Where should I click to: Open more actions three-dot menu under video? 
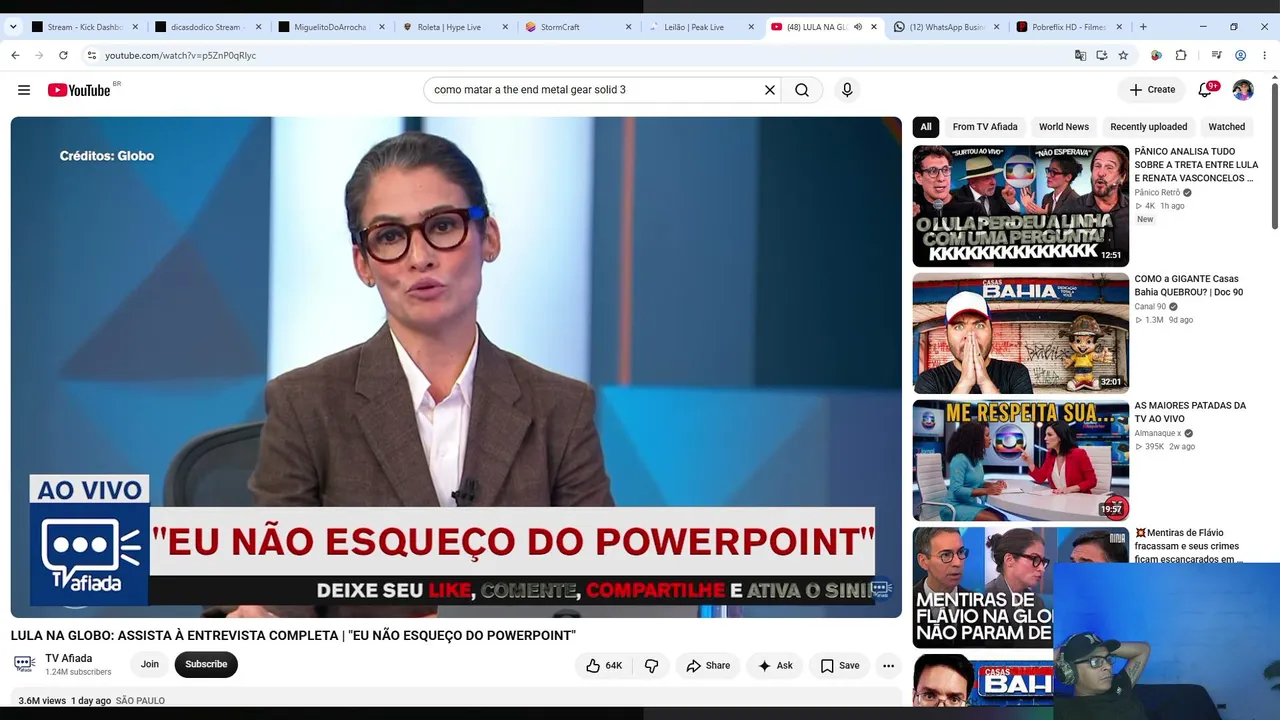[888, 665]
